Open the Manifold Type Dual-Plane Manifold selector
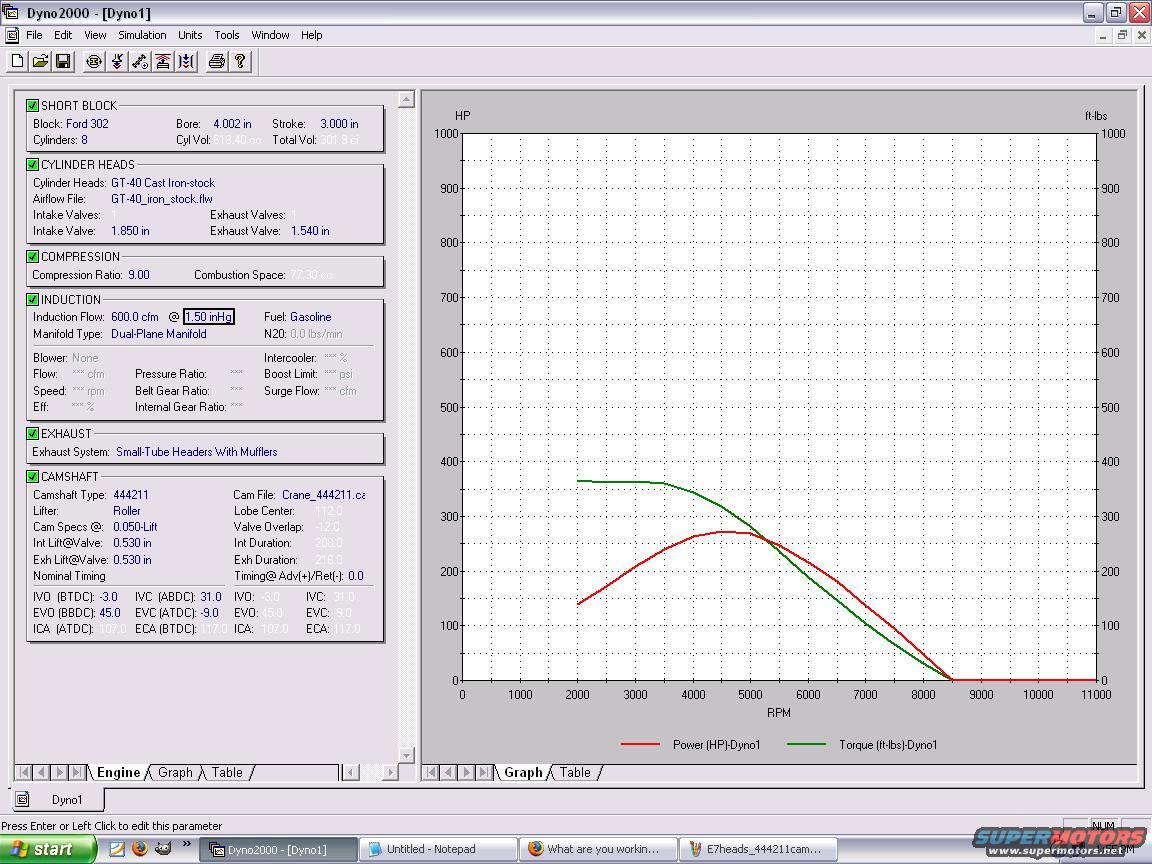This screenshot has height=864, width=1152. click(x=158, y=334)
